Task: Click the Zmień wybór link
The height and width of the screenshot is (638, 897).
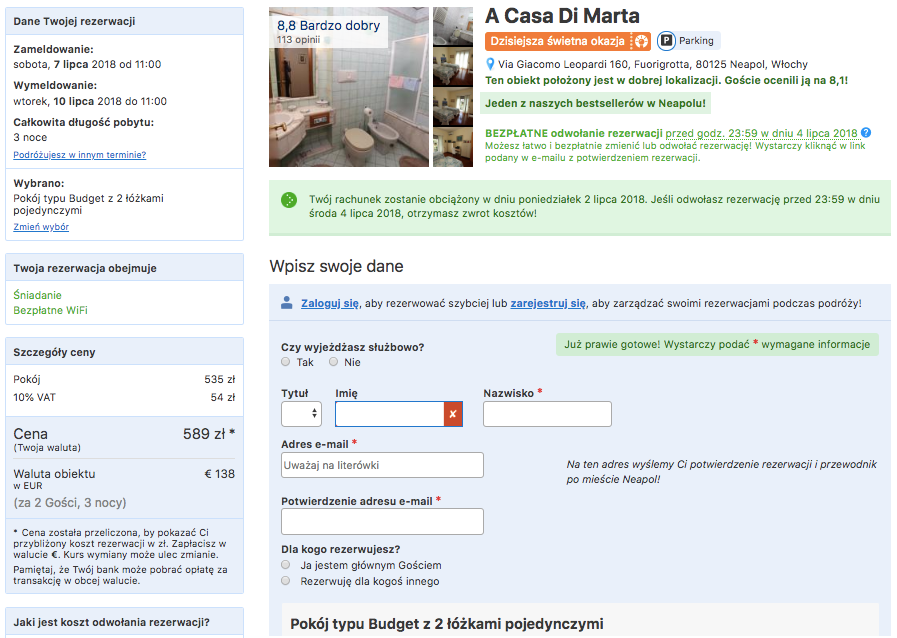Action: [x=41, y=227]
